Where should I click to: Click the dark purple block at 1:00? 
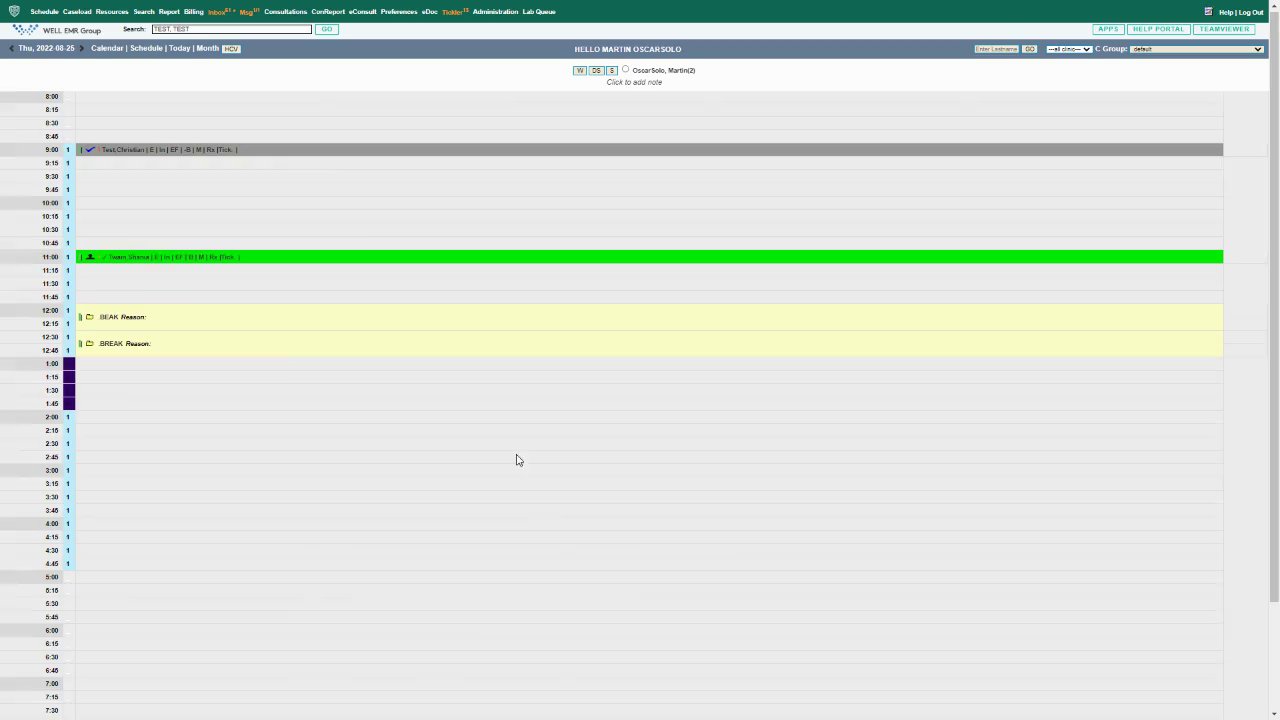[69, 364]
